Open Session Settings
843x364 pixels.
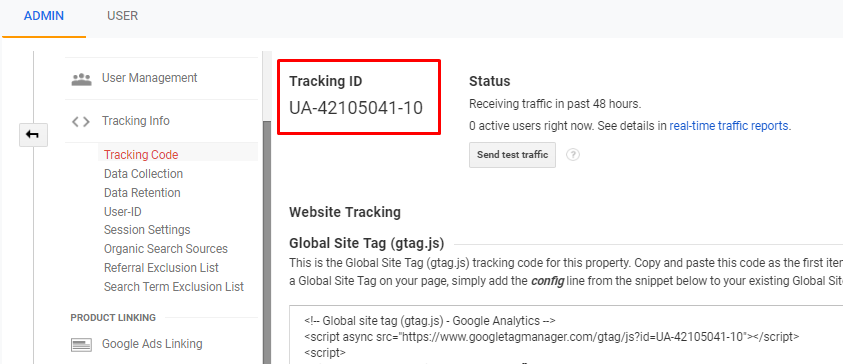click(147, 230)
